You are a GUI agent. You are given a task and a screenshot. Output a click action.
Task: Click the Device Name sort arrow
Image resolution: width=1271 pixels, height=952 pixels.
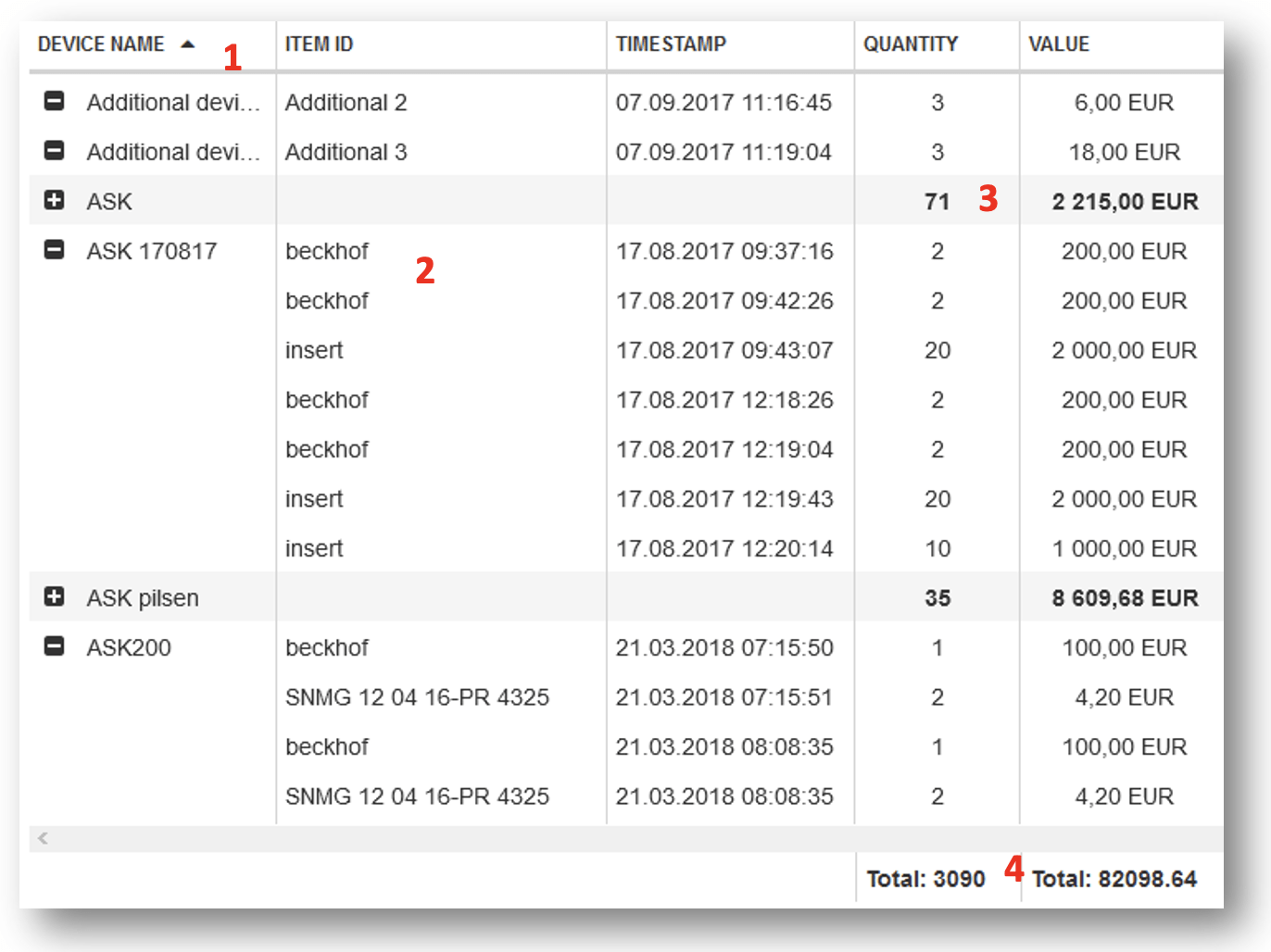point(188,44)
